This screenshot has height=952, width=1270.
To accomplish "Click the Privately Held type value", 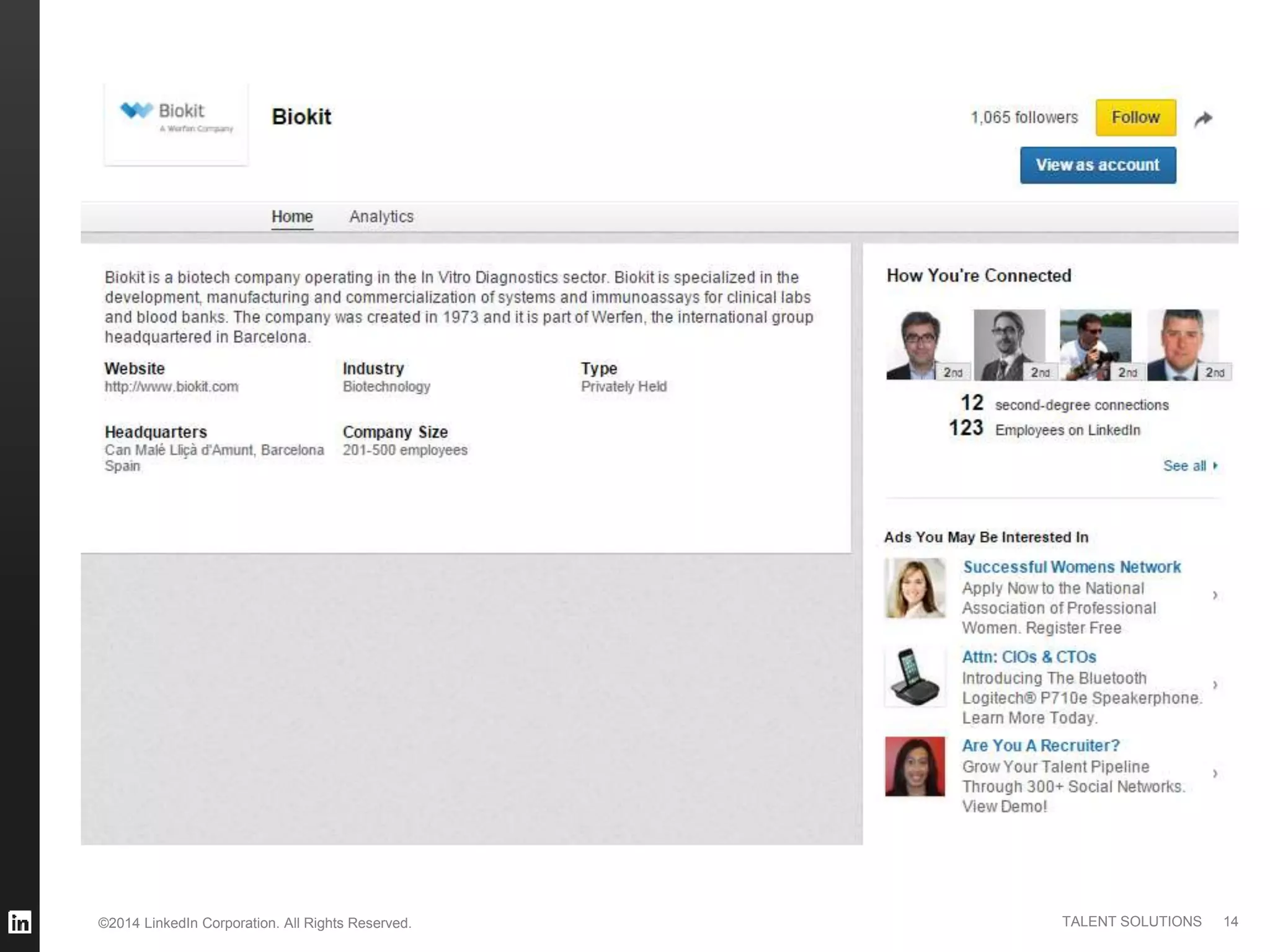I will click(624, 387).
